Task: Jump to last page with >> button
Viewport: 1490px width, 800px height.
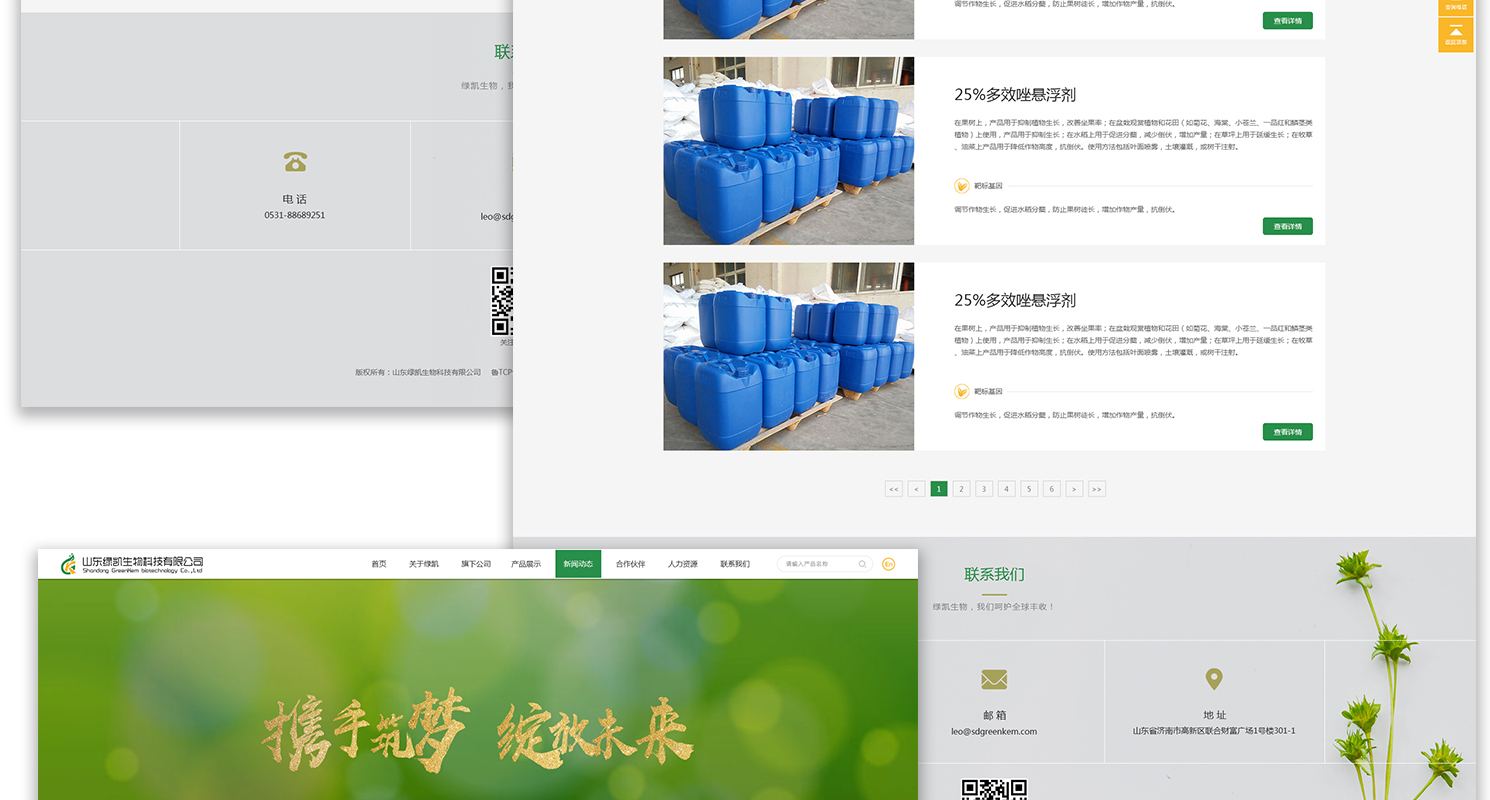Action: (1097, 489)
